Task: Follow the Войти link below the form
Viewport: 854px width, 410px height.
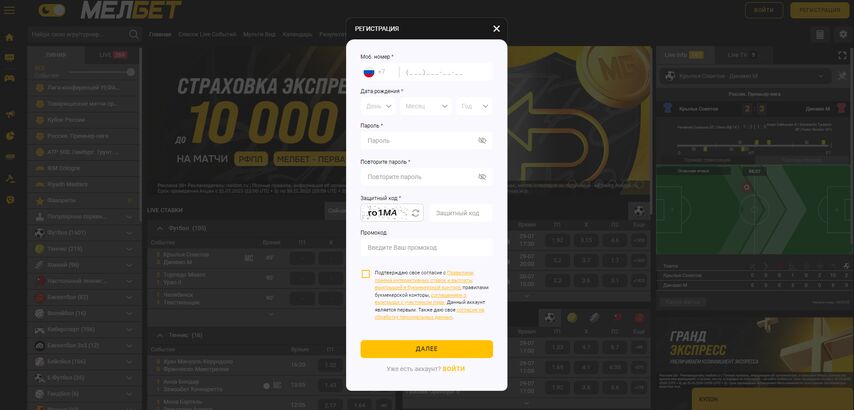Action: [x=454, y=369]
